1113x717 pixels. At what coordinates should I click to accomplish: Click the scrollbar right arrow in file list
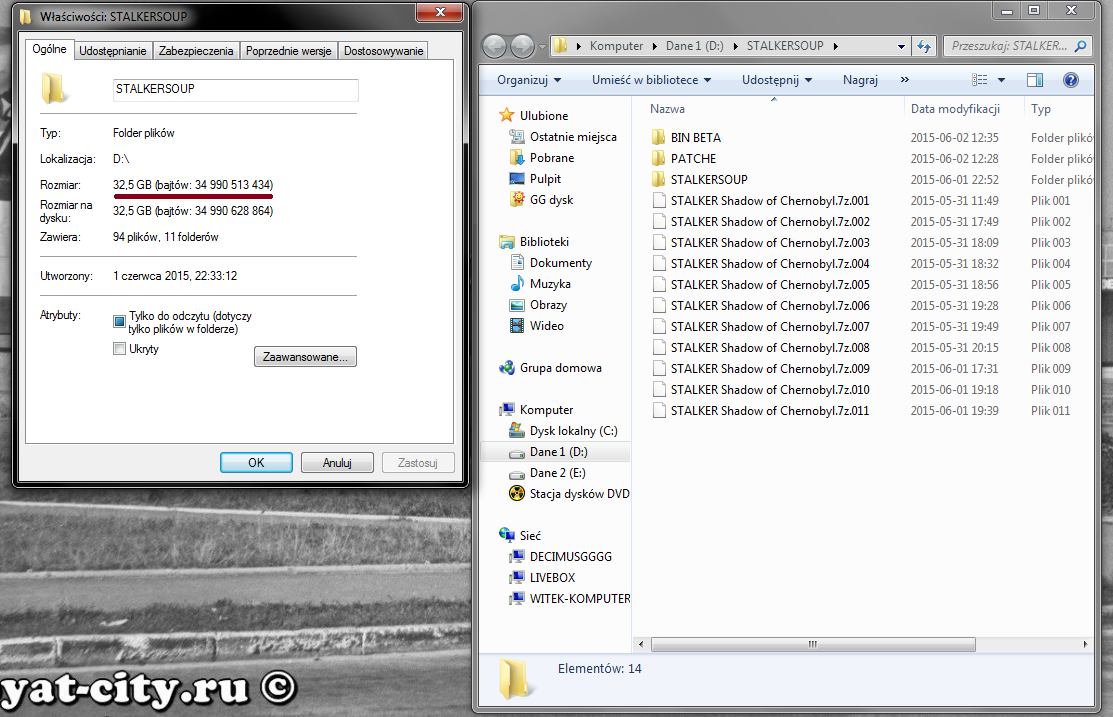[x=1085, y=645]
